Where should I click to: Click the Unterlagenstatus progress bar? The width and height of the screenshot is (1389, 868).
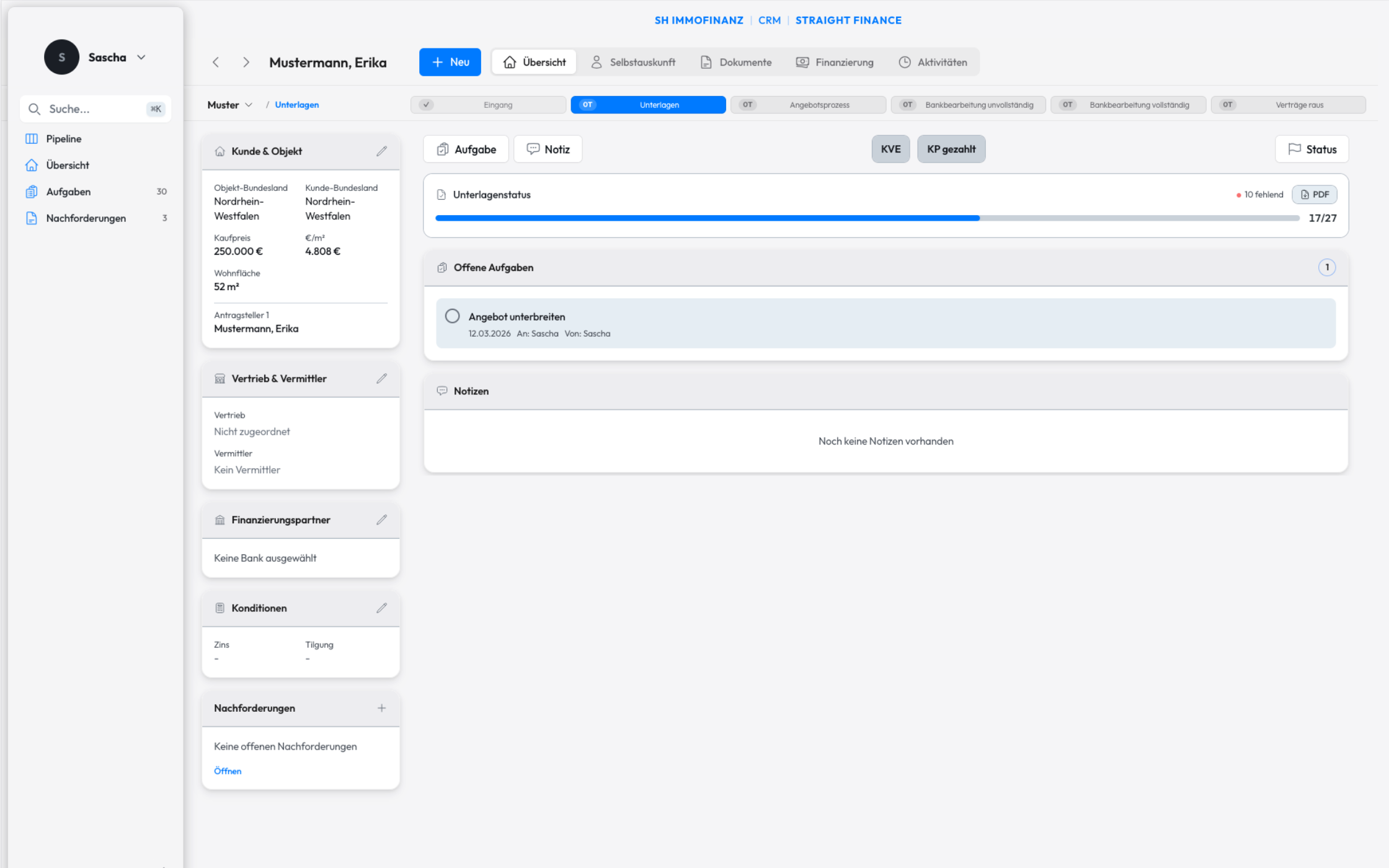coord(868,218)
